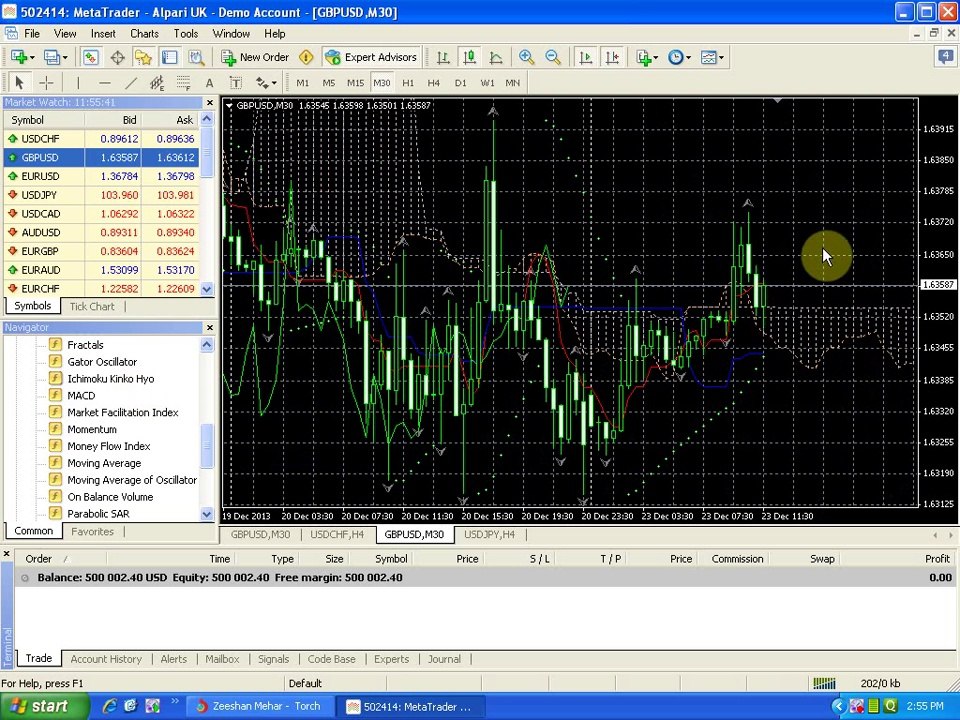Open the Insert menu
Viewport: 960px width, 720px height.
(103, 34)
